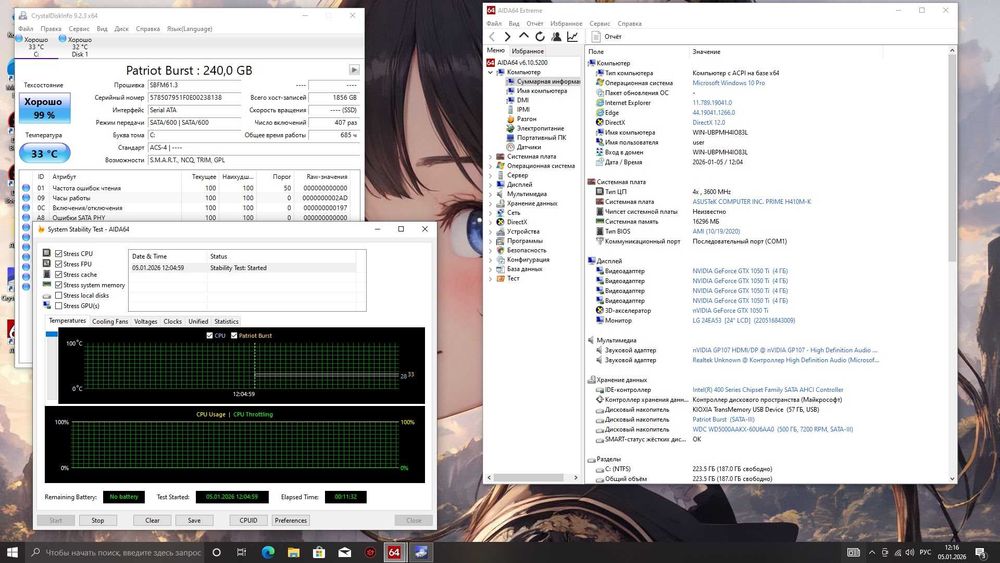Open File Explorer from the taskbar
1000x563 pixels.
point(293,552)
